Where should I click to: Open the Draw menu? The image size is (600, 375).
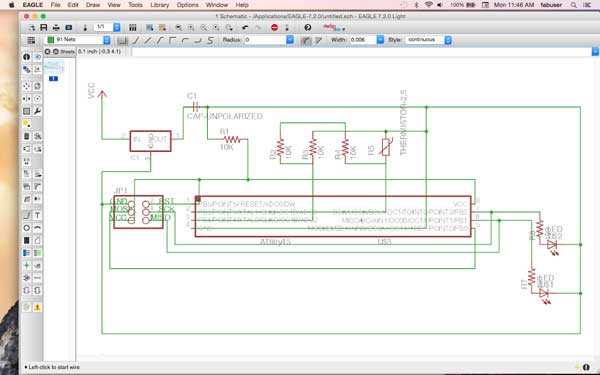click(93, 5)
